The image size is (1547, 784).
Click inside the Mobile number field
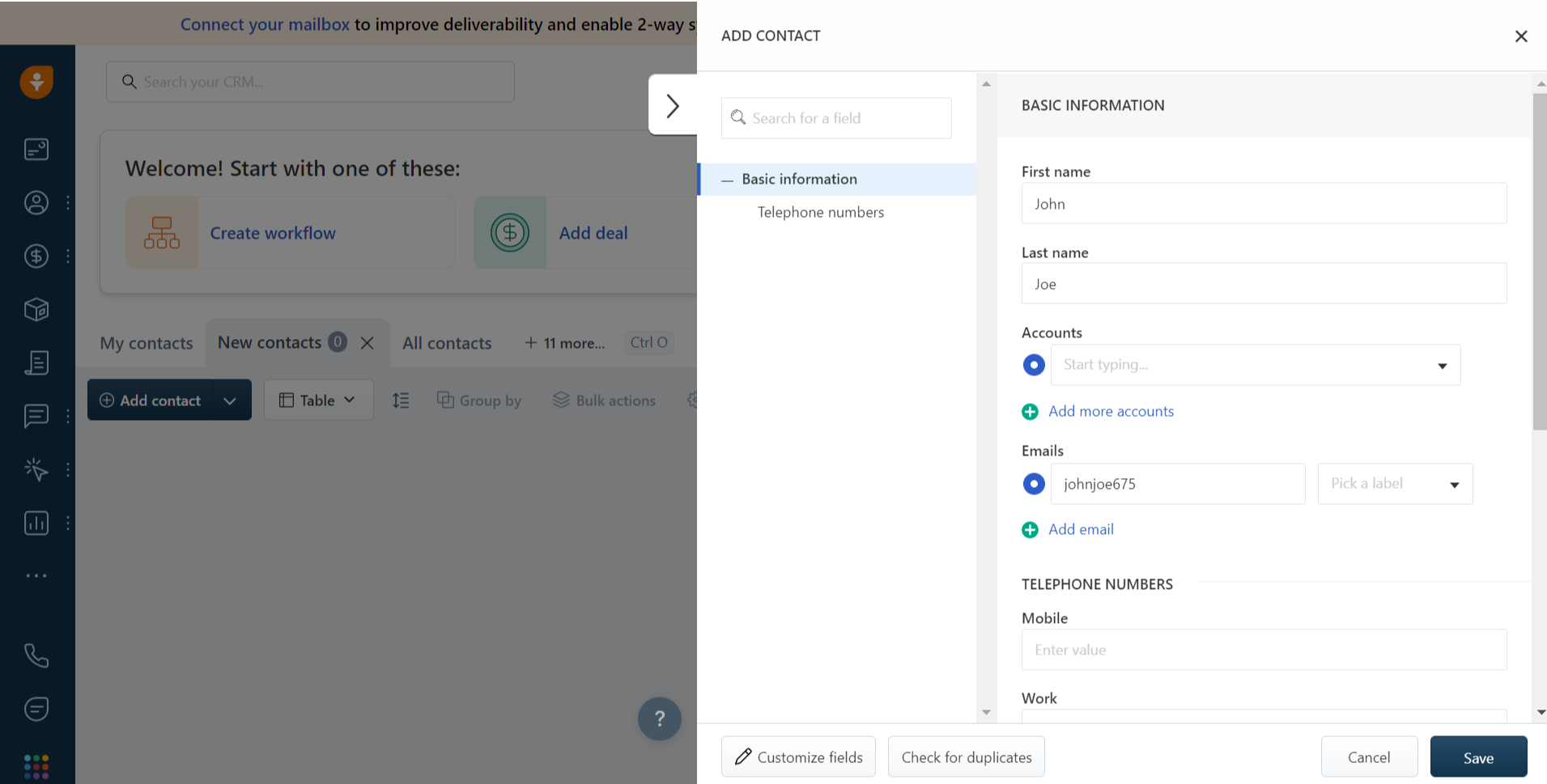pos(1263,650)
